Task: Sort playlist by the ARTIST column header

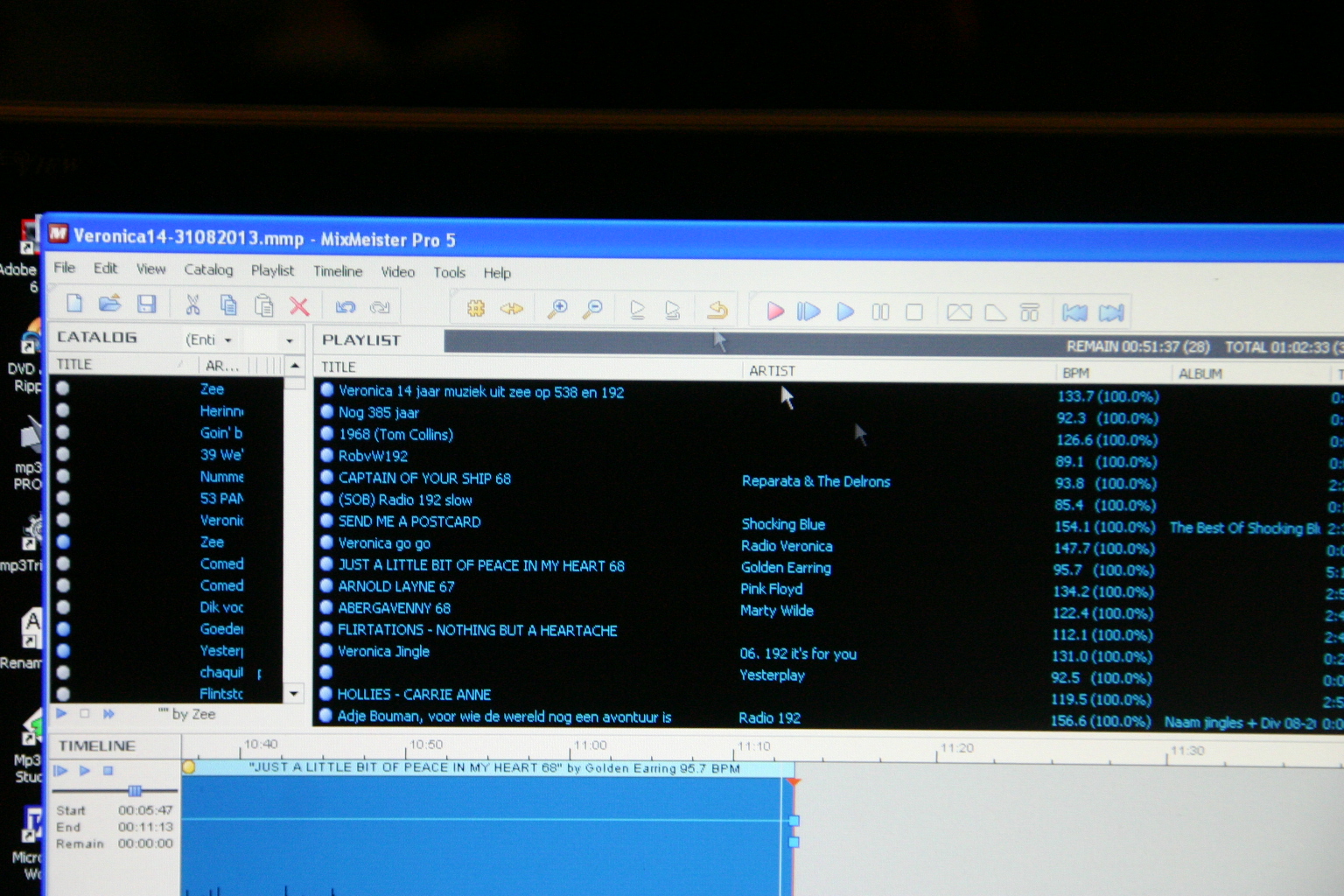Action: point(772,371)
